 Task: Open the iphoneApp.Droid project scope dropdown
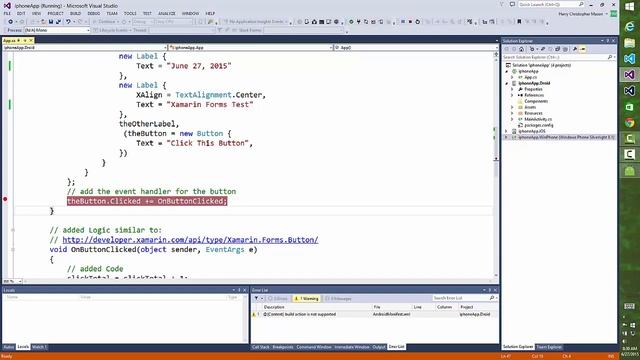(x=84, y=47)
